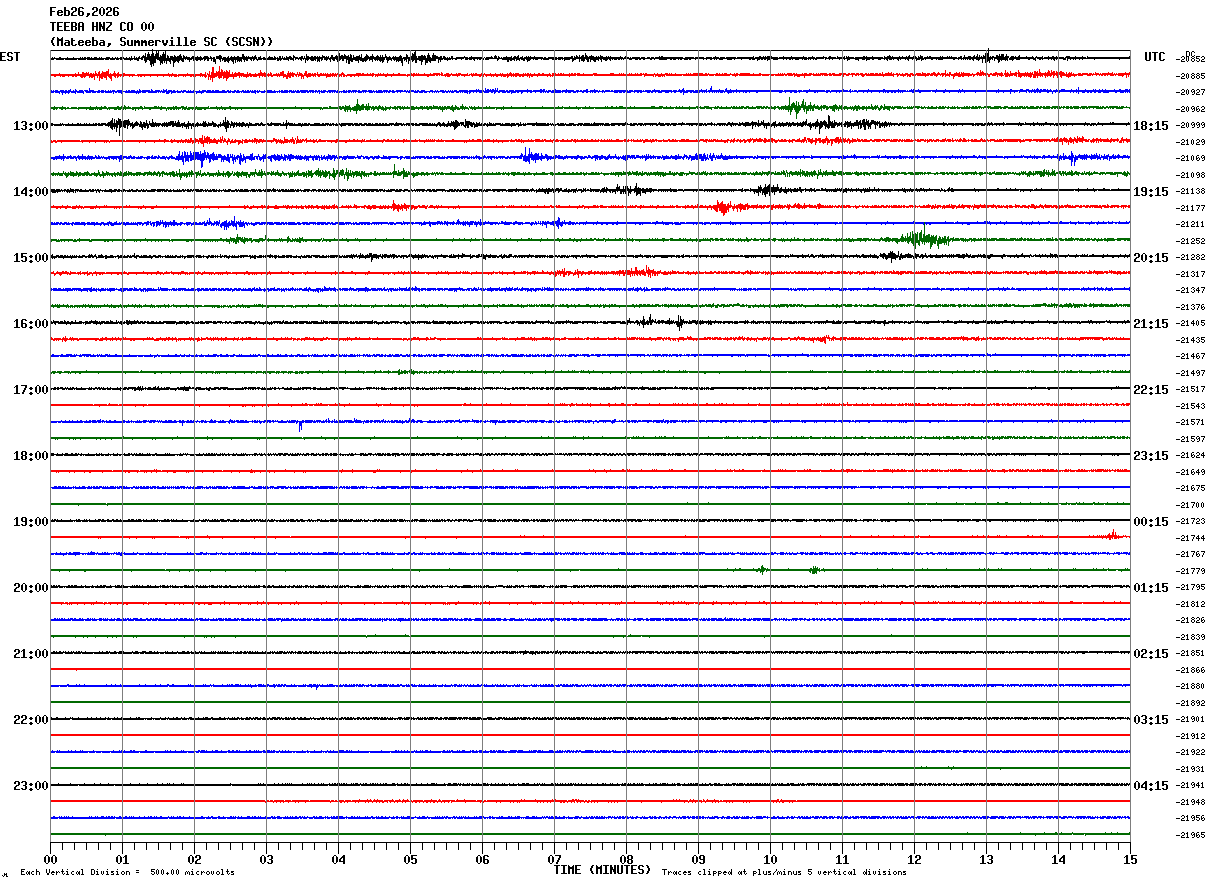Click the DC offset value -21317
Screen dimensions: 1210x886
coord(1191,274)
